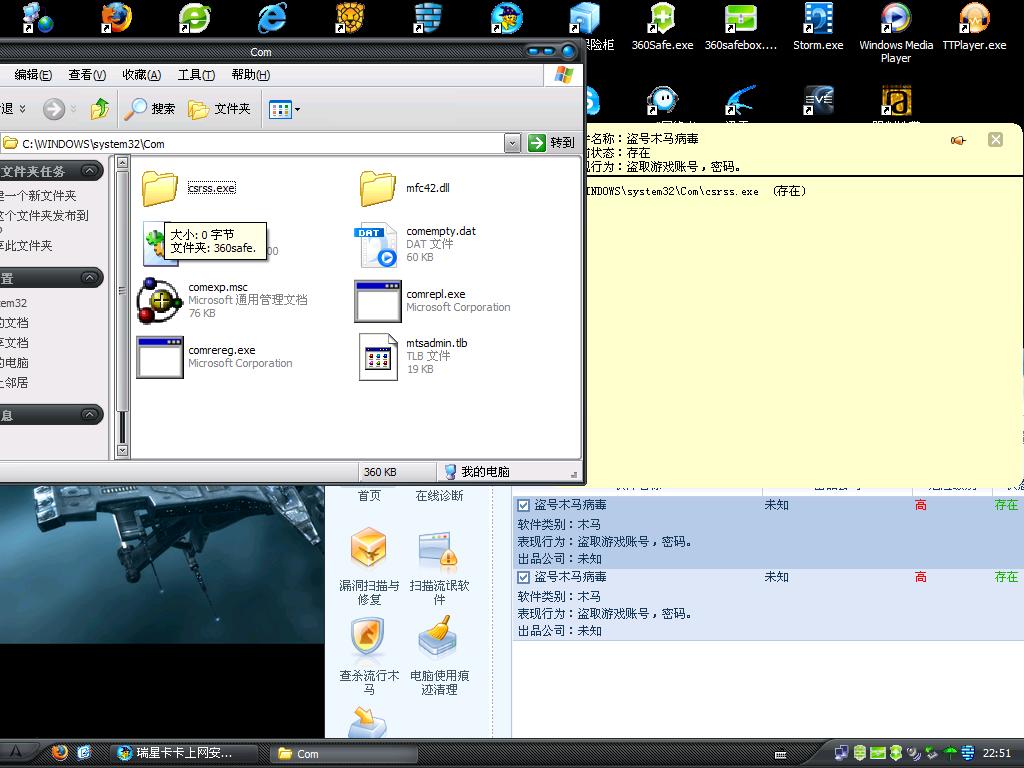Viewport: 1024px width, 768px height.
Task: Open Windows Media Player desktop shortcut
Action: coord(896,33)
